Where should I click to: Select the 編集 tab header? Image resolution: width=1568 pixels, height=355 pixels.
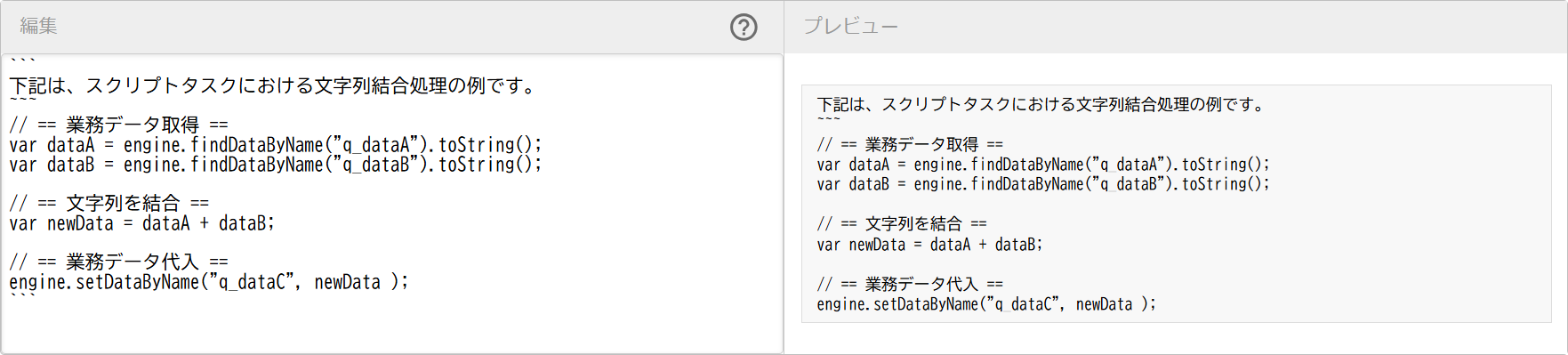click(39, 27)
